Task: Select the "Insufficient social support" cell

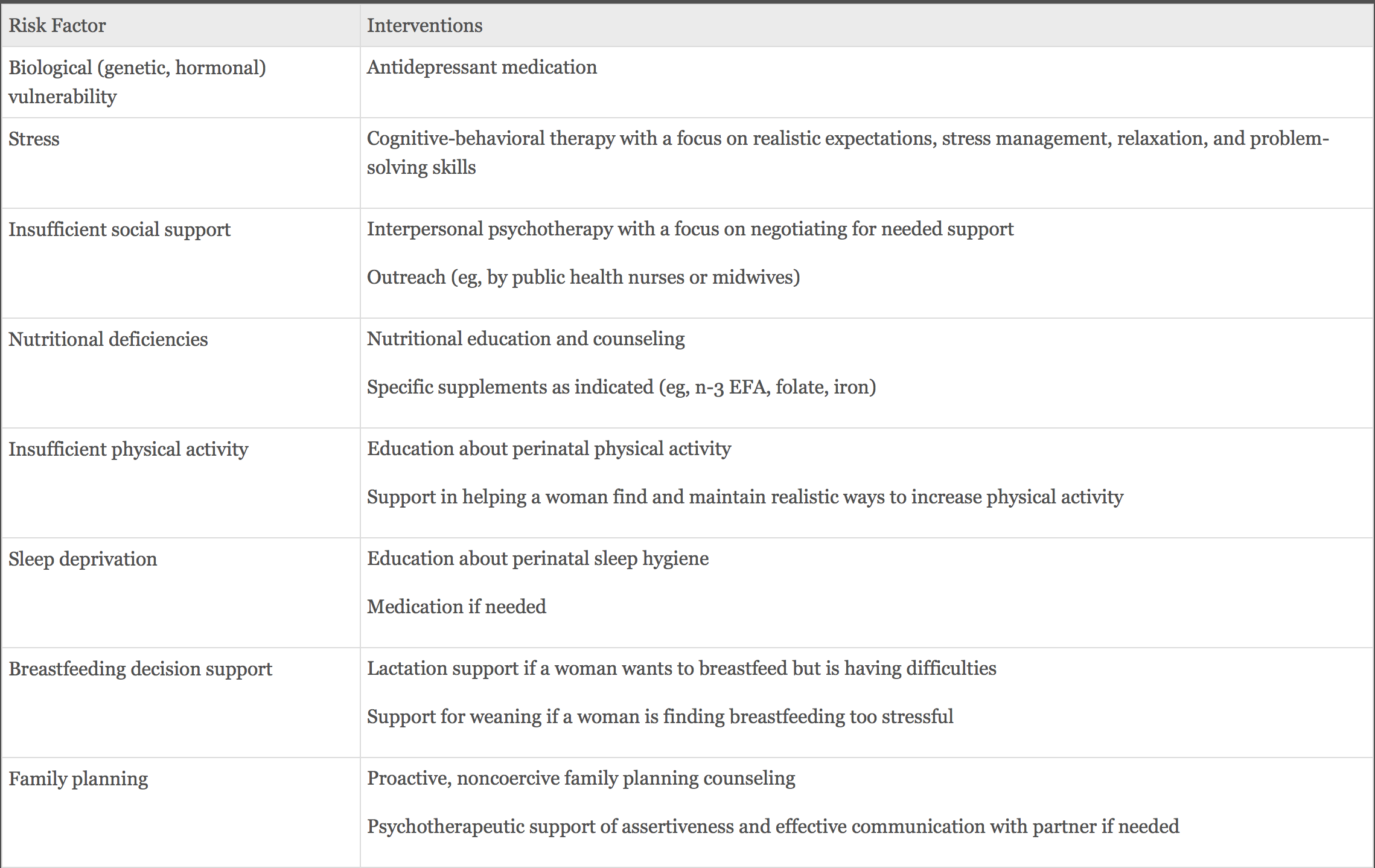Action: pyautogui.click(x=120, y=229)
